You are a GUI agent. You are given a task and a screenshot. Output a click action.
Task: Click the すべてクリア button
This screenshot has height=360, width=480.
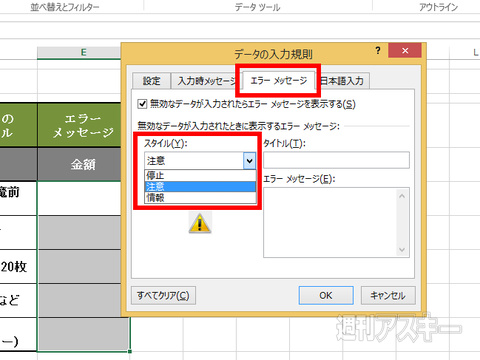(x=163, y=295)
